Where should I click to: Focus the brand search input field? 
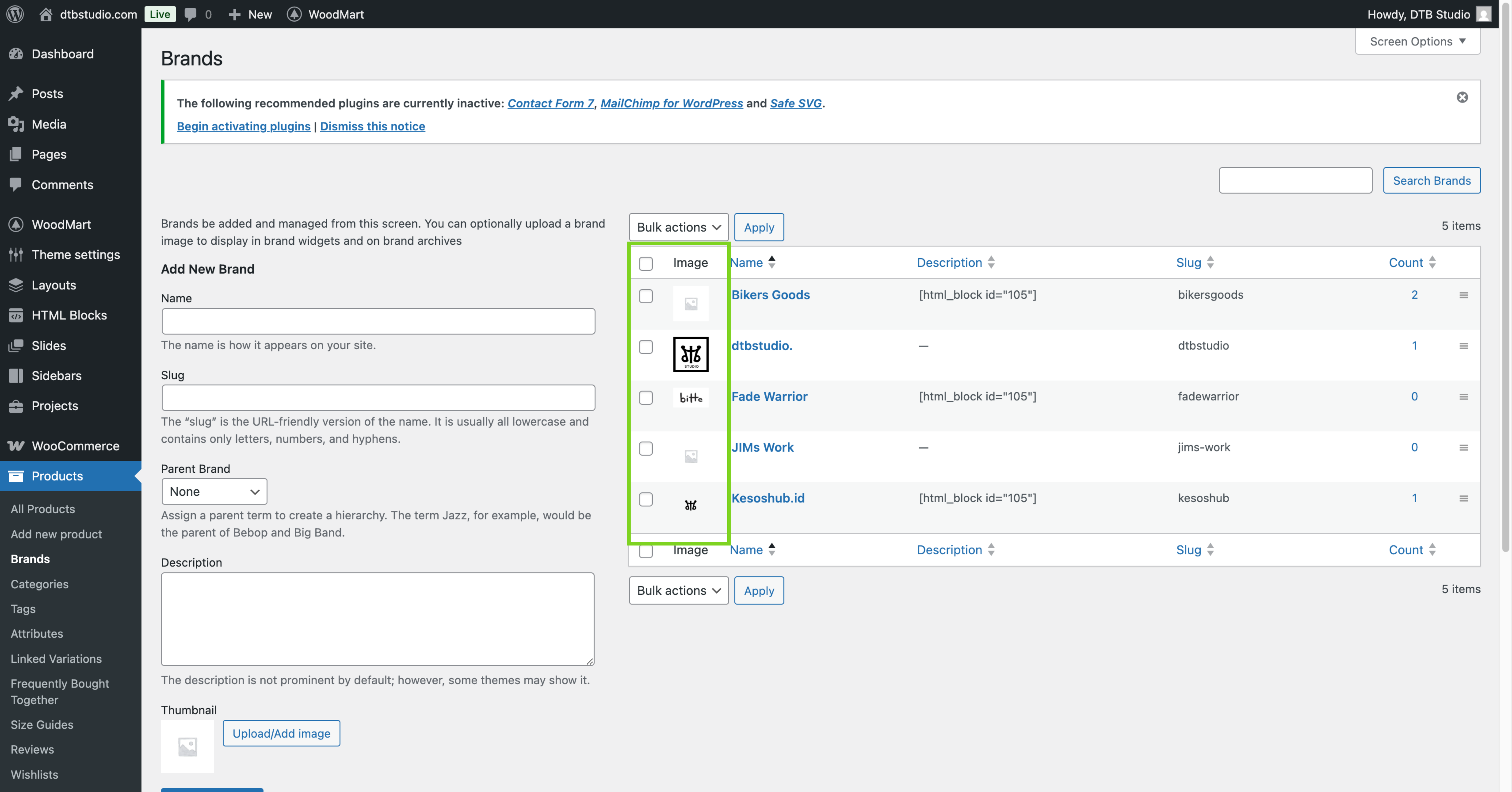pyautogui.click(x=1295, y=181)
